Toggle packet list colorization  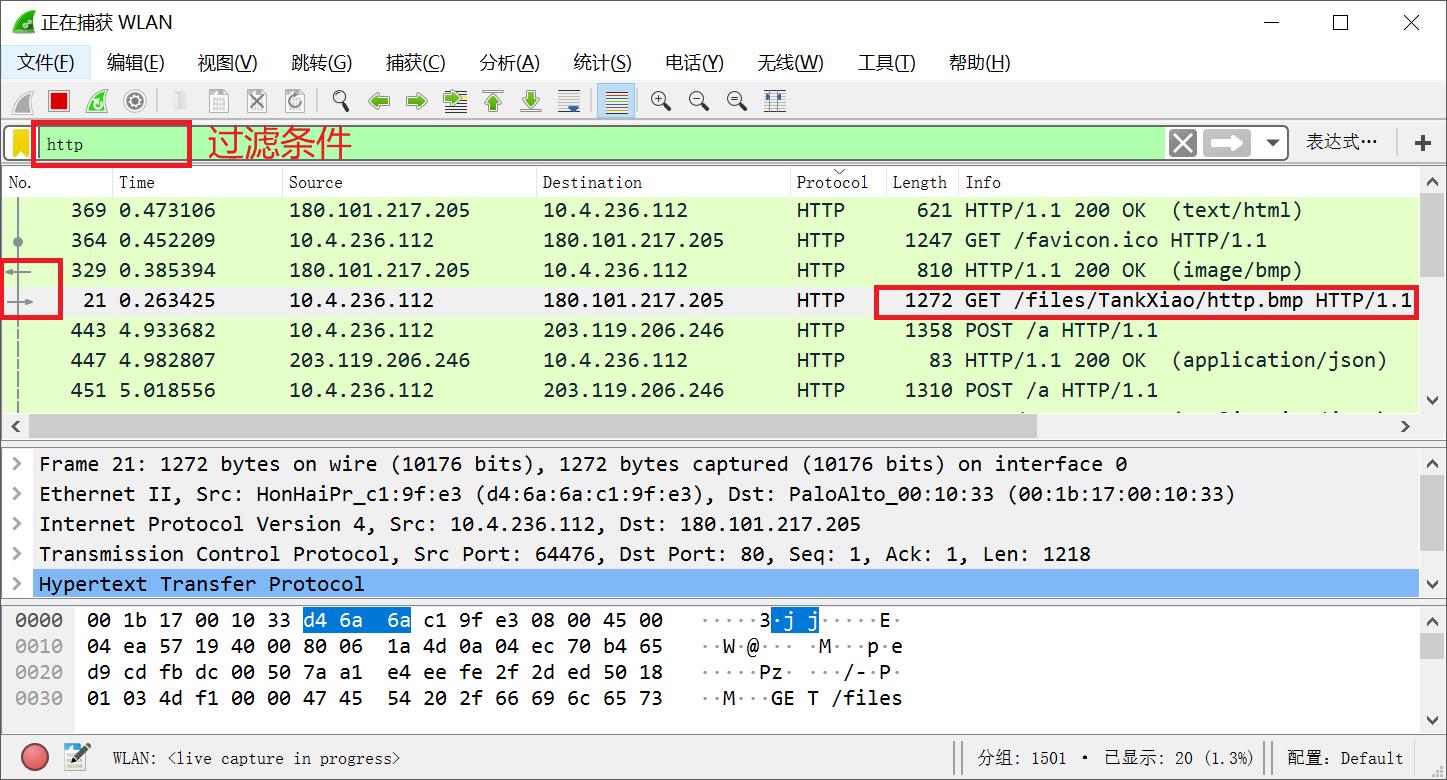point(616,100)
